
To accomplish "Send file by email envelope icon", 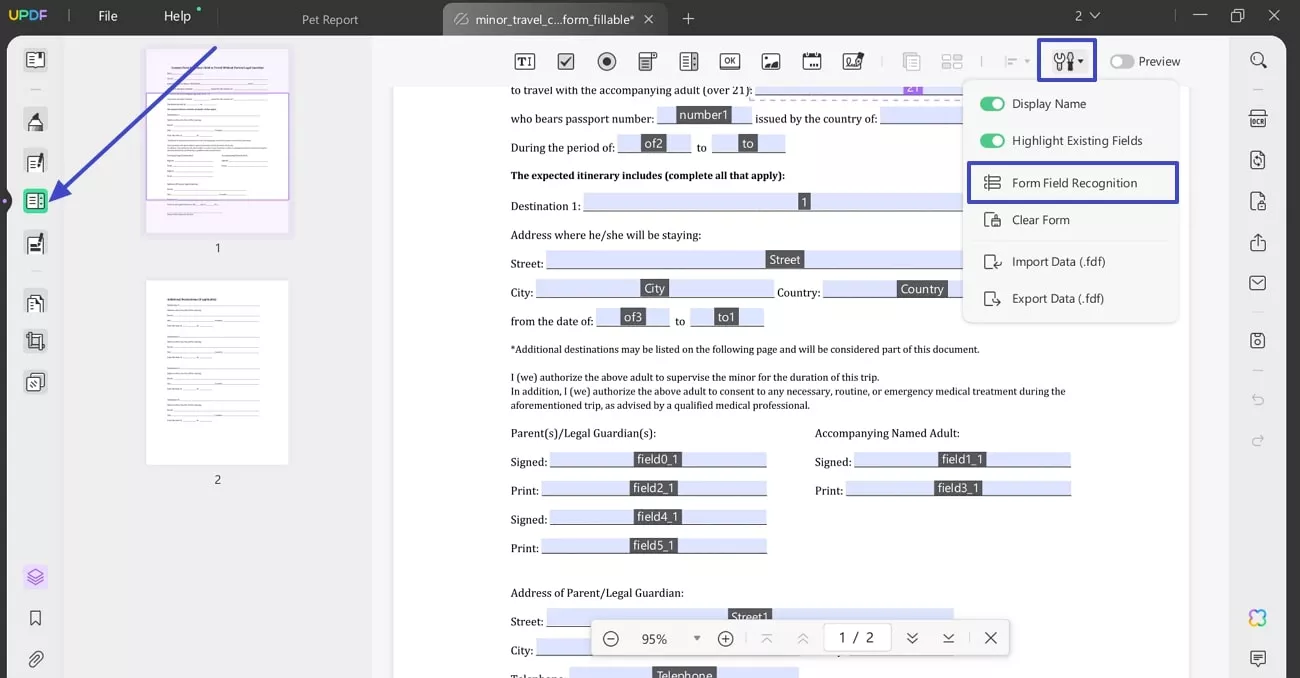I will tap(1258, 283).
